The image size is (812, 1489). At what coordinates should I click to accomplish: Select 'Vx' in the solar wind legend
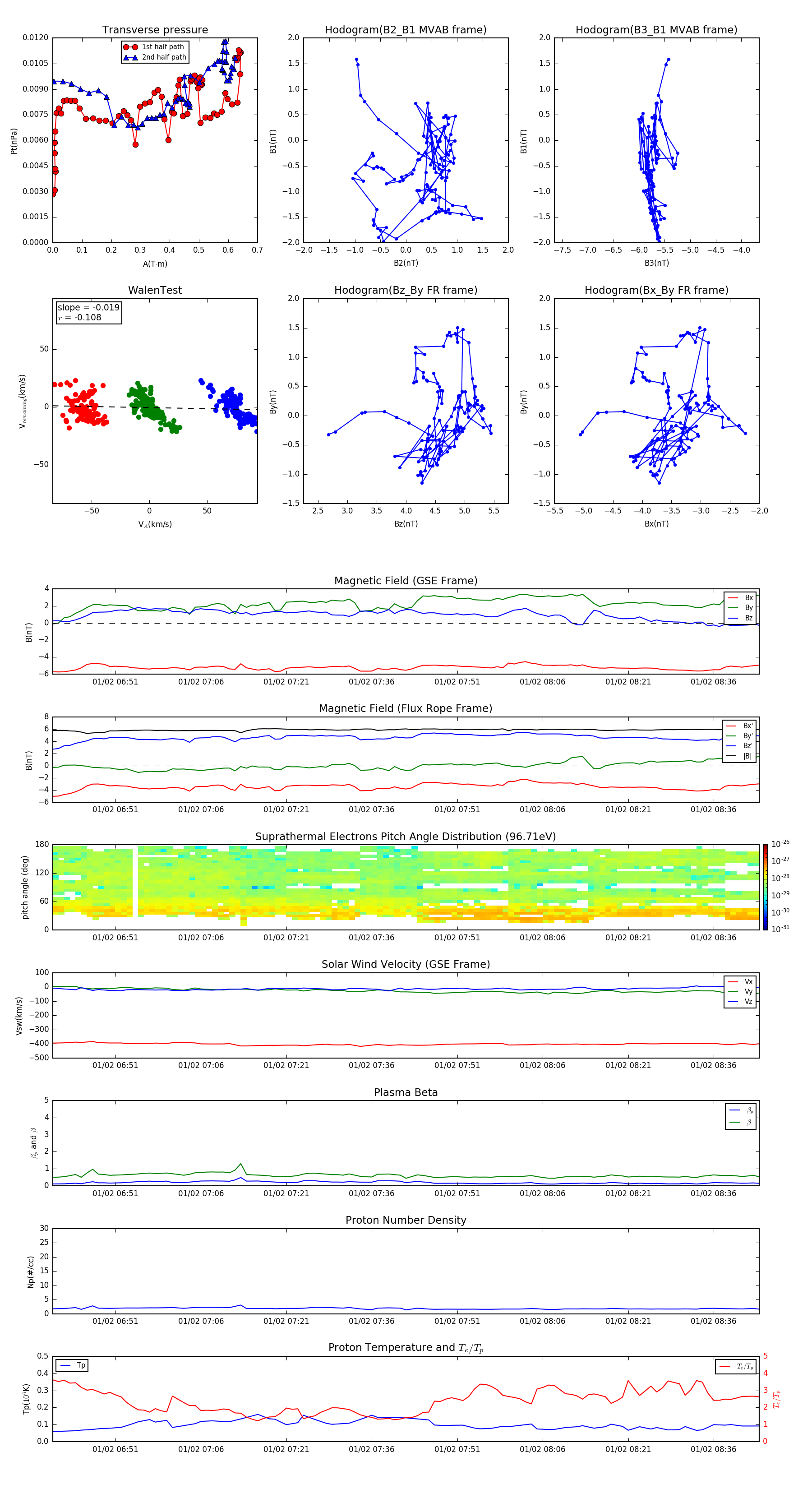[741, 981]
